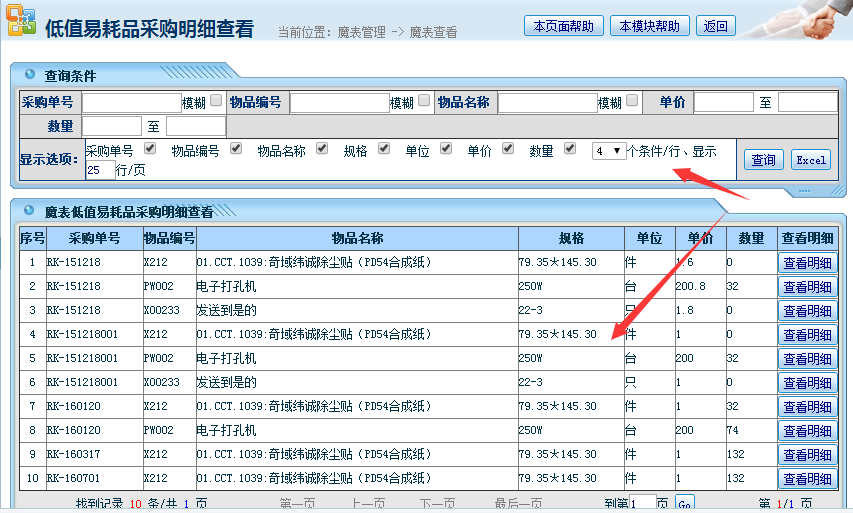Toggle 模糊 checkbox for 物品名称
The width and height of the screenshot is (853, 513).
(632, 101)
